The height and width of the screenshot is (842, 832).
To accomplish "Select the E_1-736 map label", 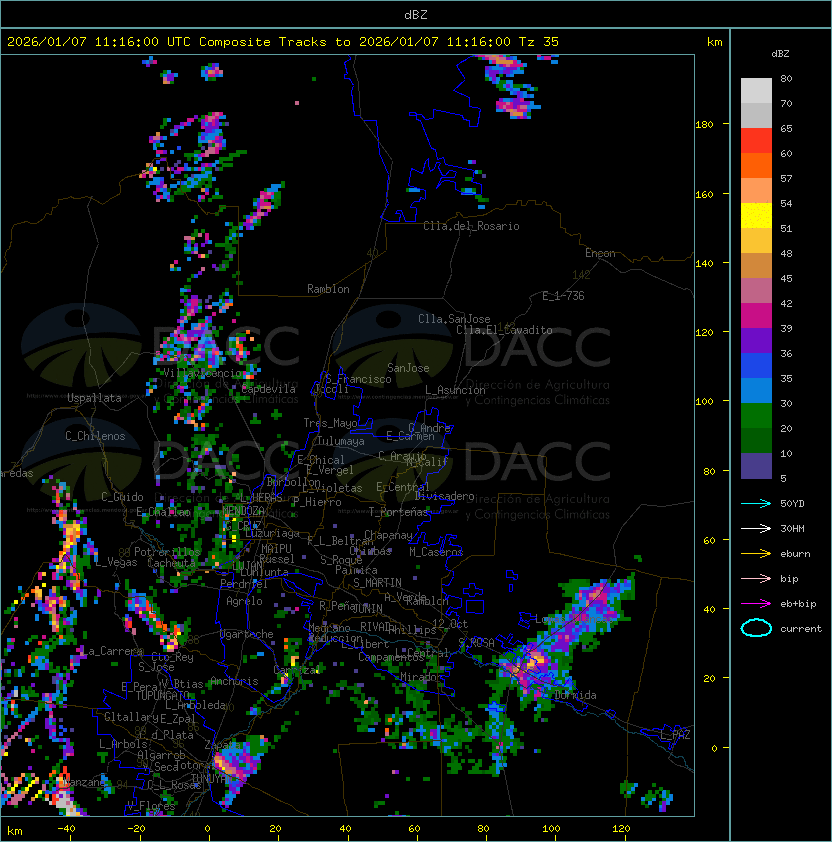I will (x=563, y=296).
